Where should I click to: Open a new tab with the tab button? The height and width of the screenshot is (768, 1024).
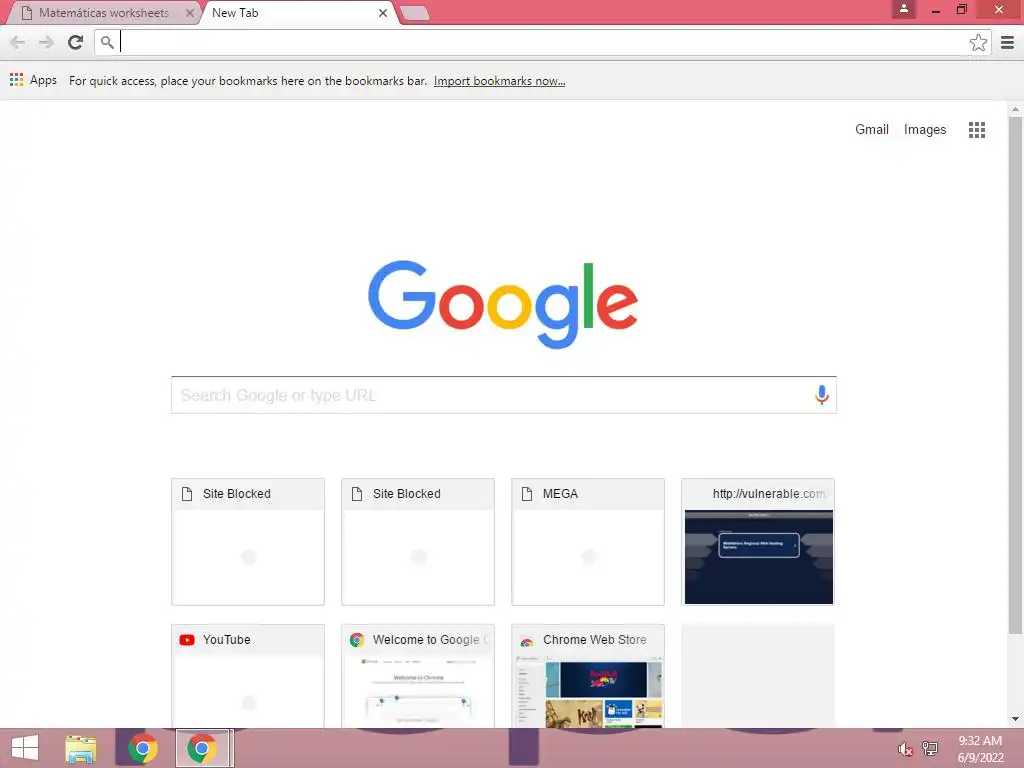point(414,13)
